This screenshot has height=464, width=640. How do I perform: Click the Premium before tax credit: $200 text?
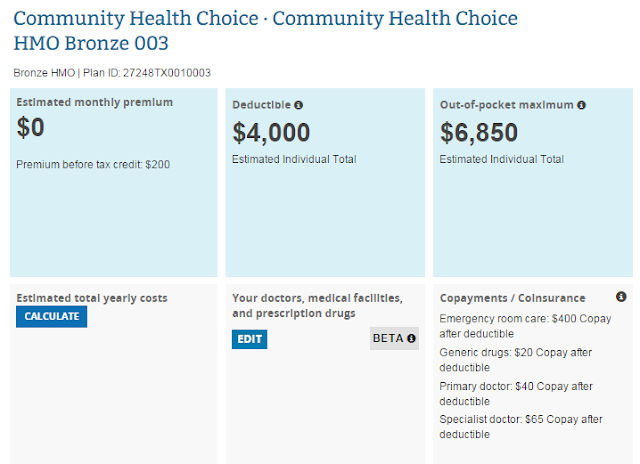point(93,164)
